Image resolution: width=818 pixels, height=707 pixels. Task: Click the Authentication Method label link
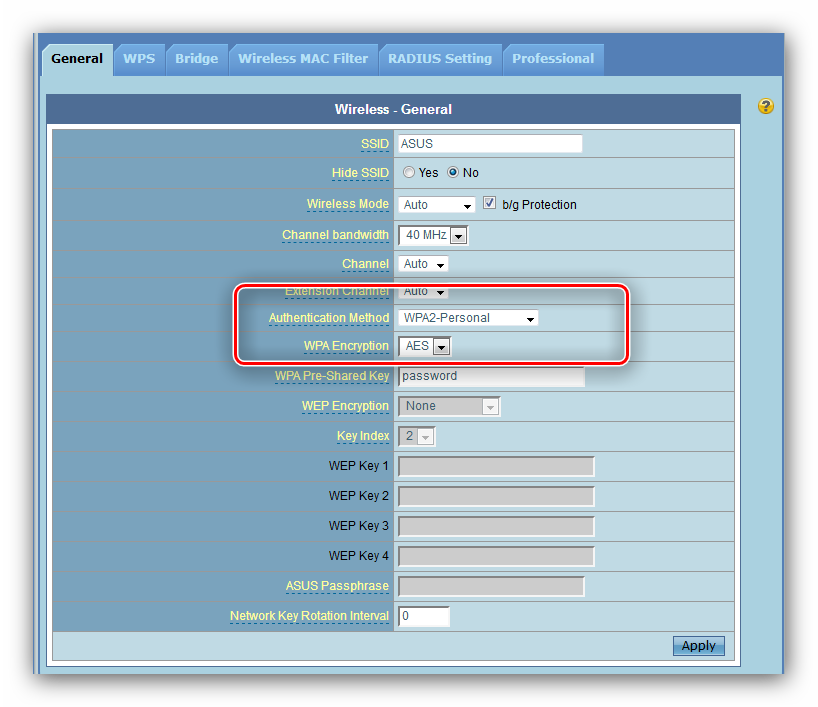[x=328, y=318]
